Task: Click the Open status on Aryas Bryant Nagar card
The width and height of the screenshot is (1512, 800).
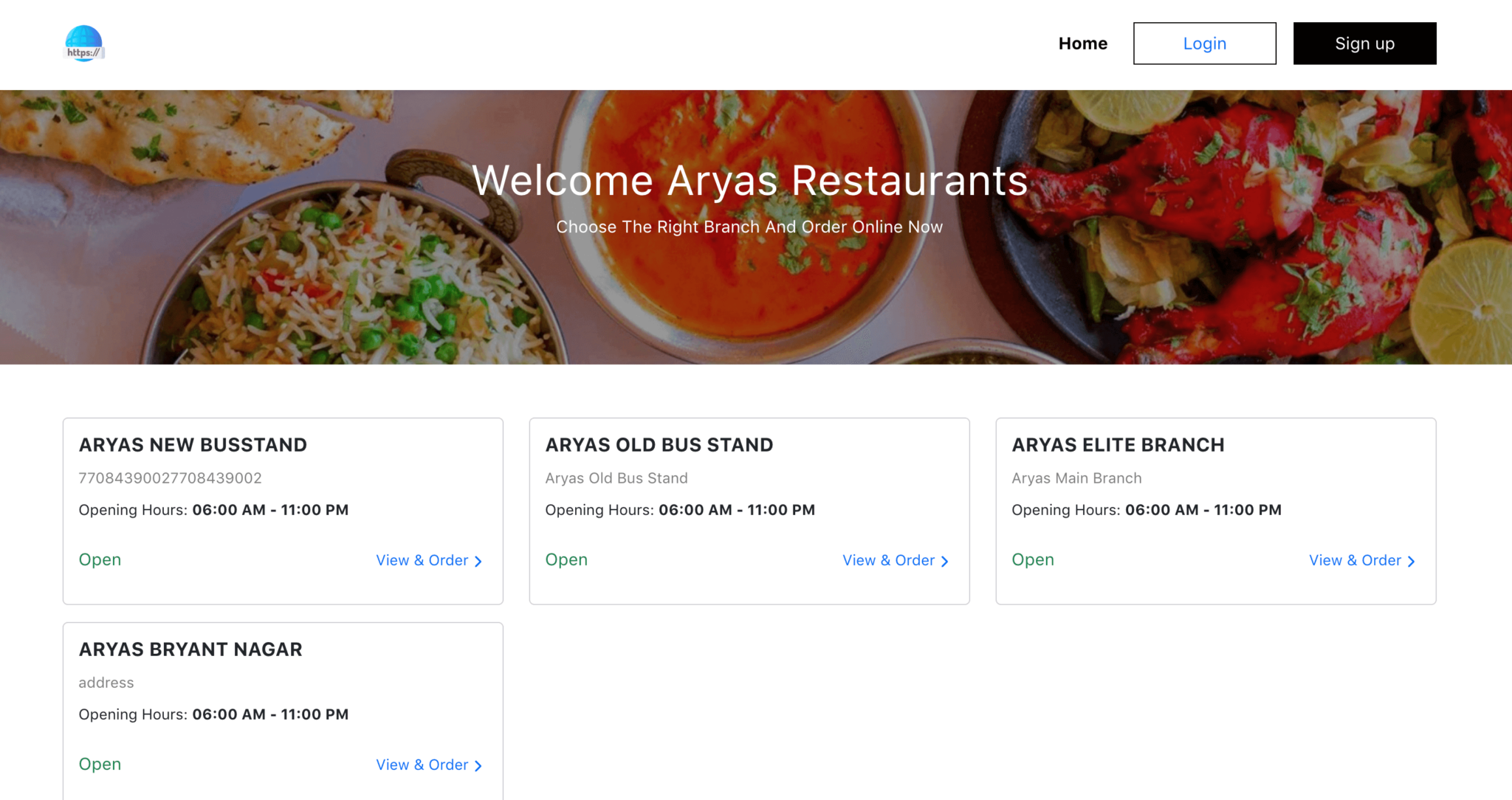Action: 99,764
